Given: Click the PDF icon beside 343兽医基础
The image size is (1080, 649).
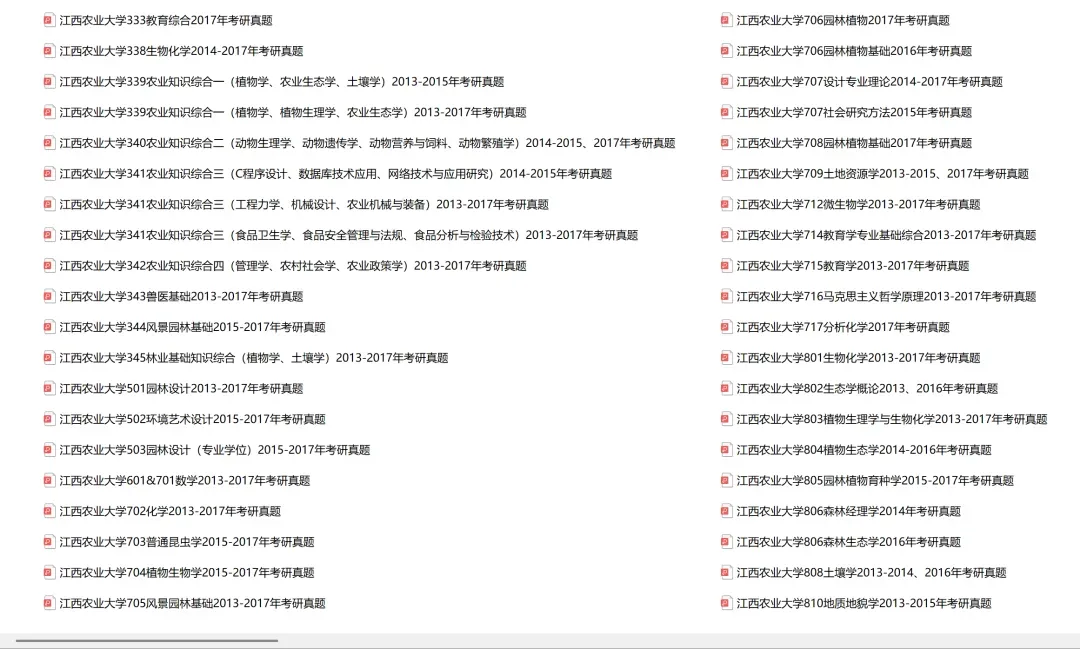Looking at the screenshot, I should (48, 296).
